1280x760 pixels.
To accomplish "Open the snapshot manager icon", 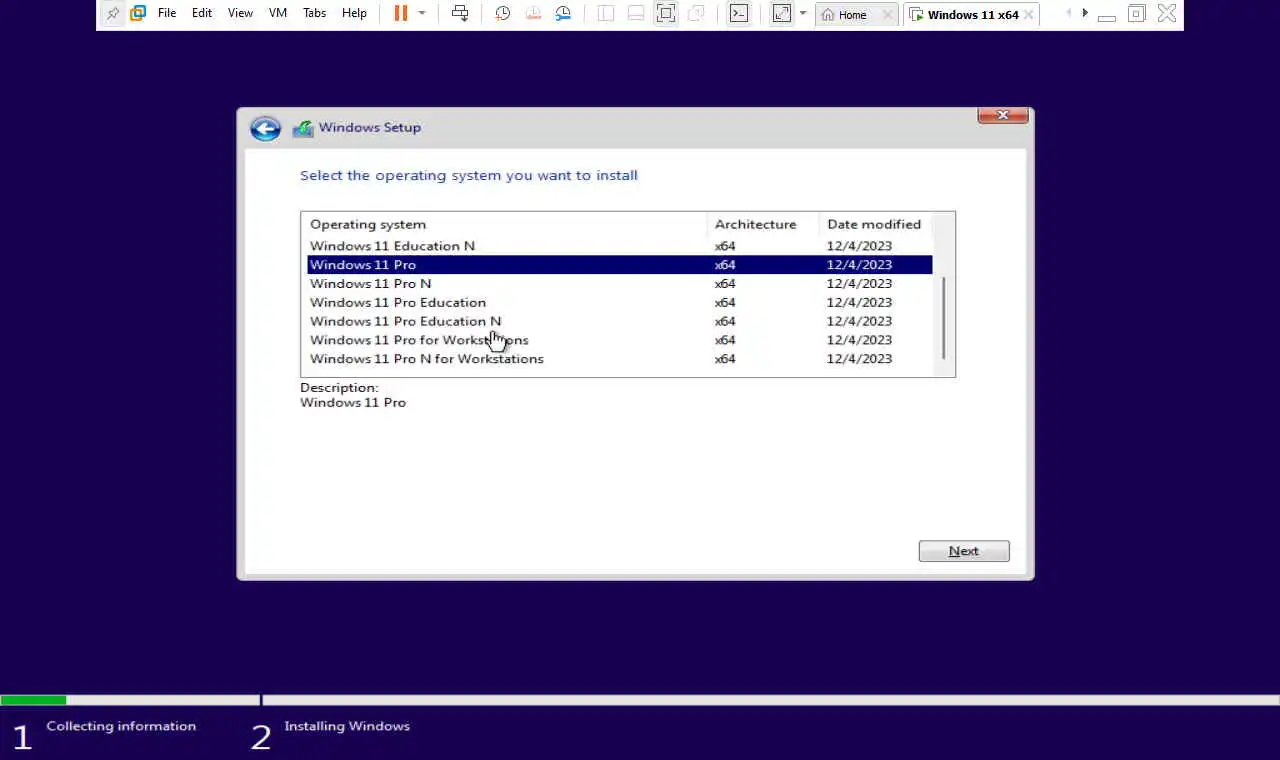I will coord(564,14).
